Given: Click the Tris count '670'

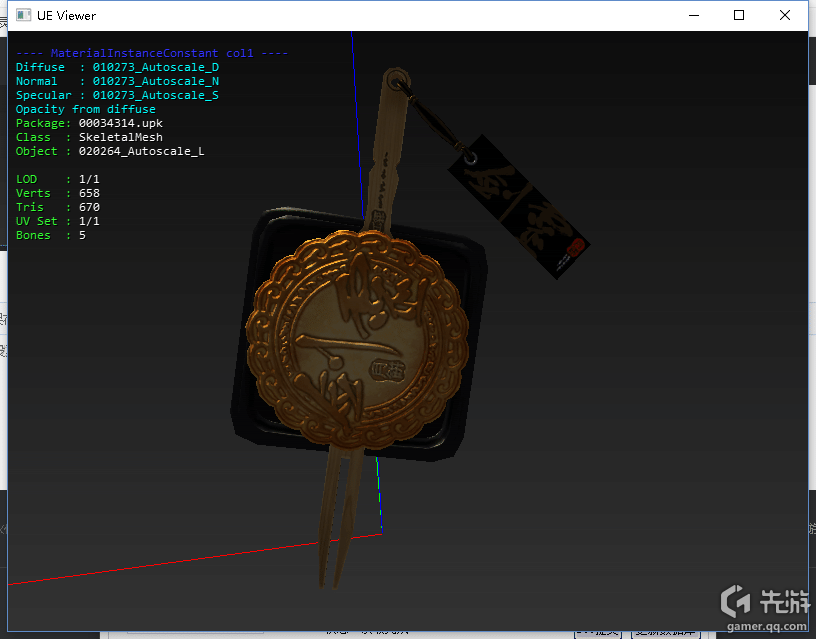Looking at the screenshot, I should click(x=89, y=208).
